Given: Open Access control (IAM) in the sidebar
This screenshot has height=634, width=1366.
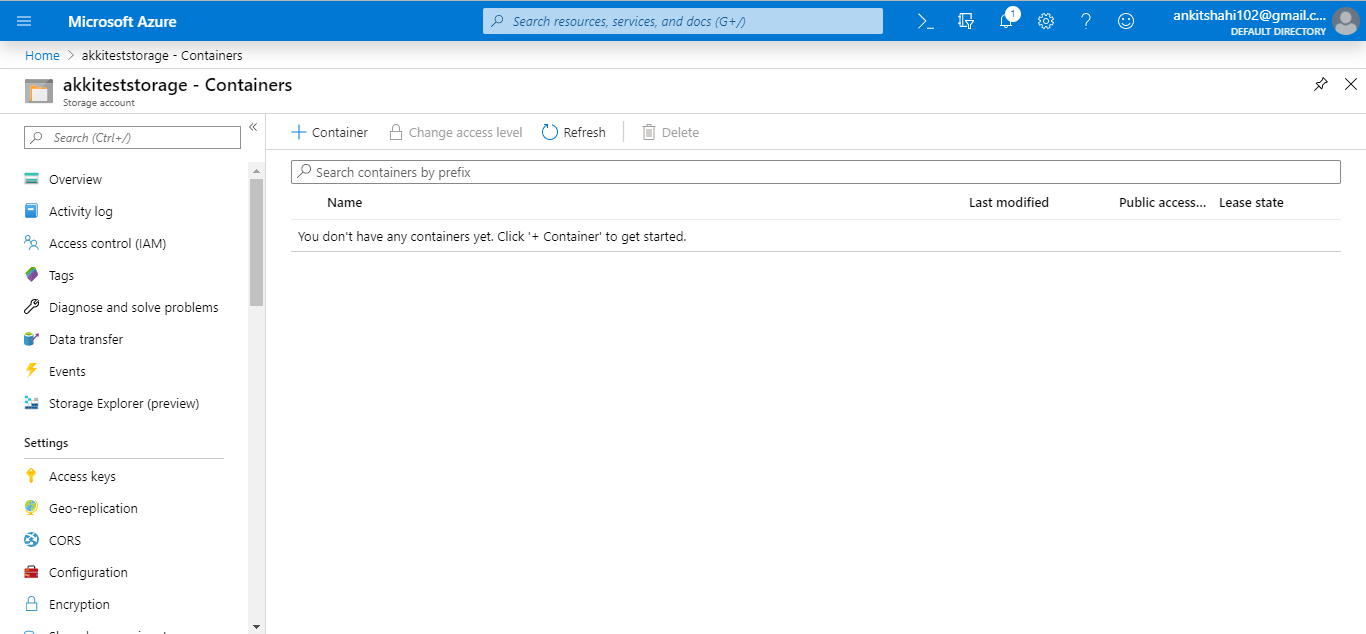Looking at the screenshot, I should coord(107,243).
